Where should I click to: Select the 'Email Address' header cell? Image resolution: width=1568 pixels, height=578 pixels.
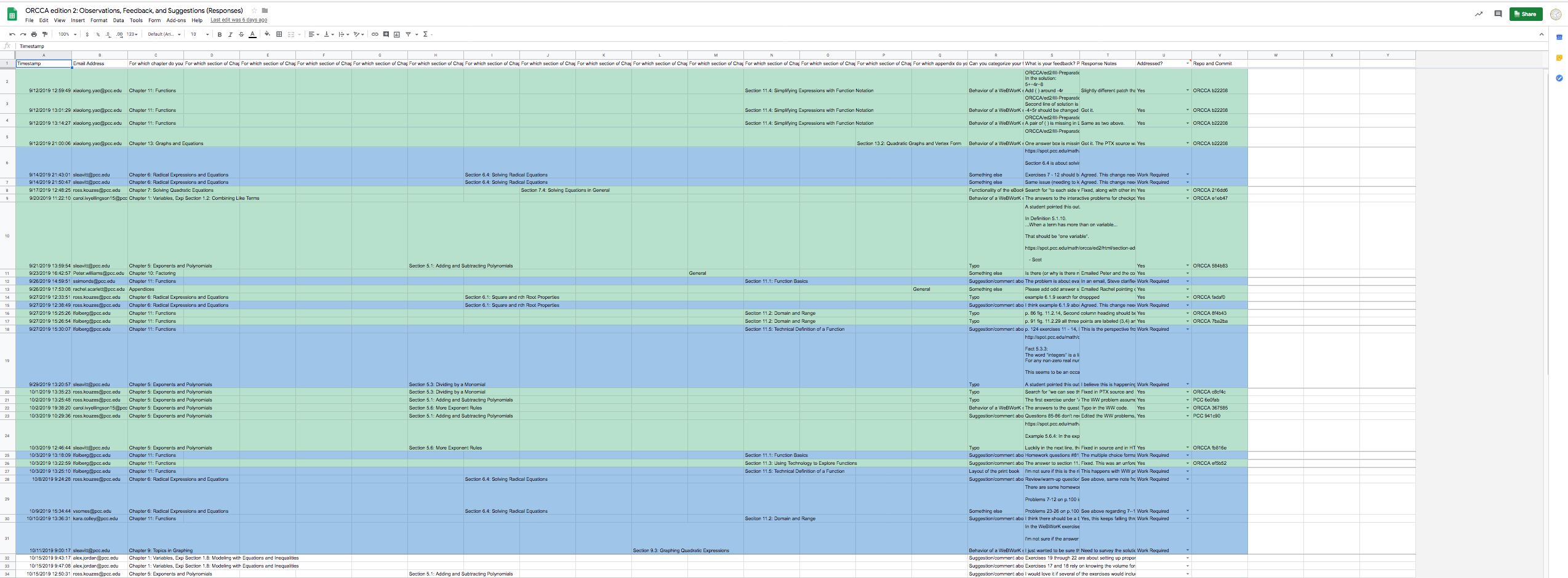tap(100, 63)
